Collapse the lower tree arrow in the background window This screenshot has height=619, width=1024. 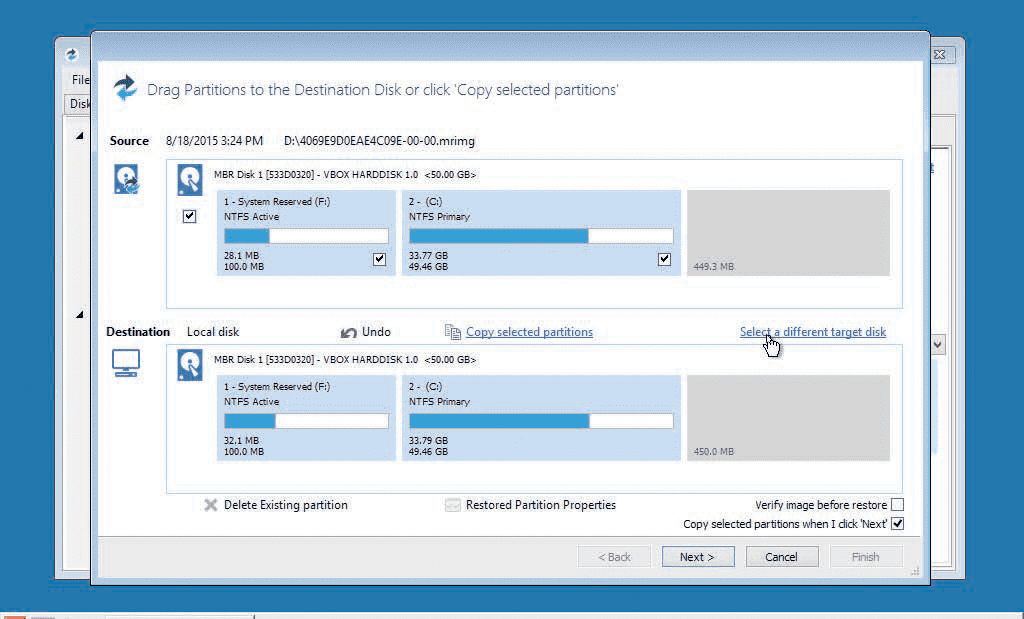coord(80,315)
